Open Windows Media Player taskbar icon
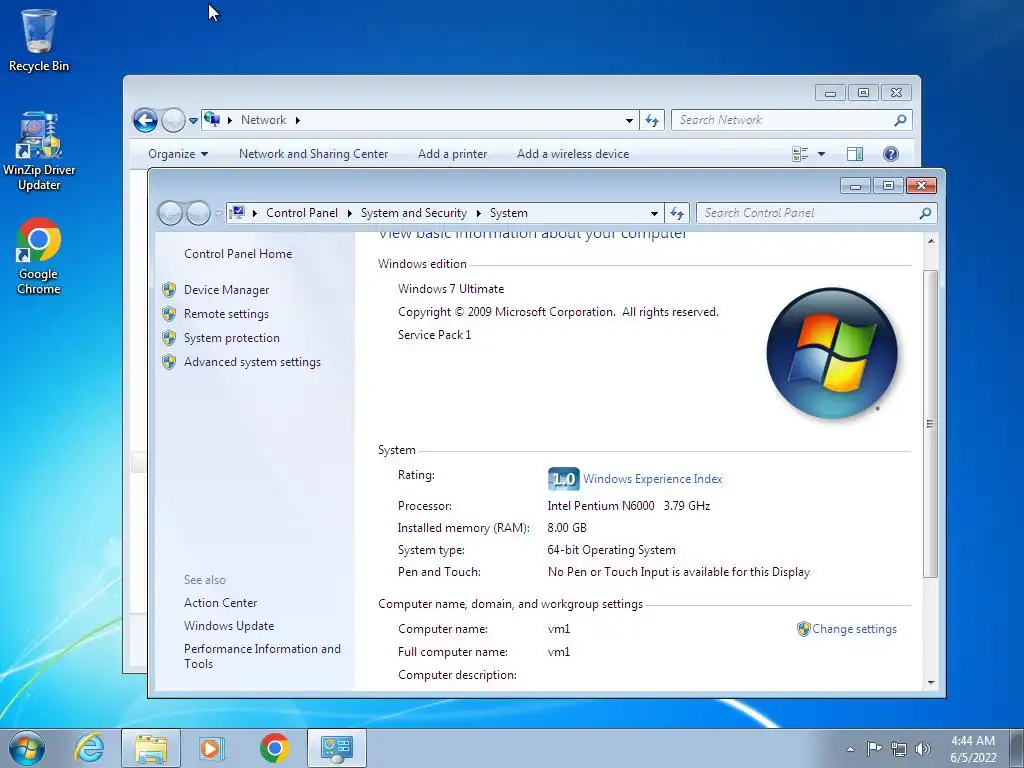 (211, 748)
